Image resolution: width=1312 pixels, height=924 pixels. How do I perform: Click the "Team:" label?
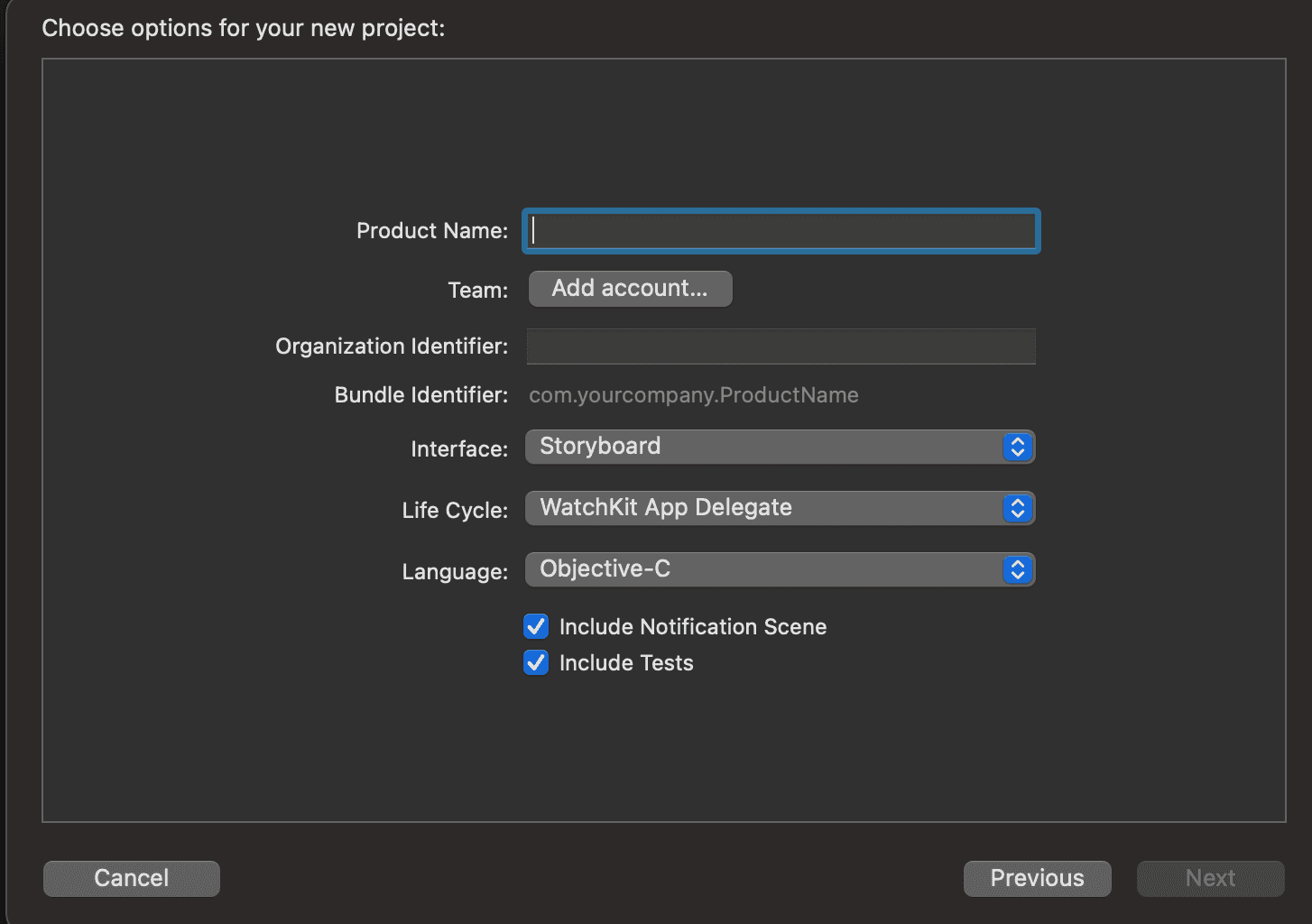click(x=477, y=291)
